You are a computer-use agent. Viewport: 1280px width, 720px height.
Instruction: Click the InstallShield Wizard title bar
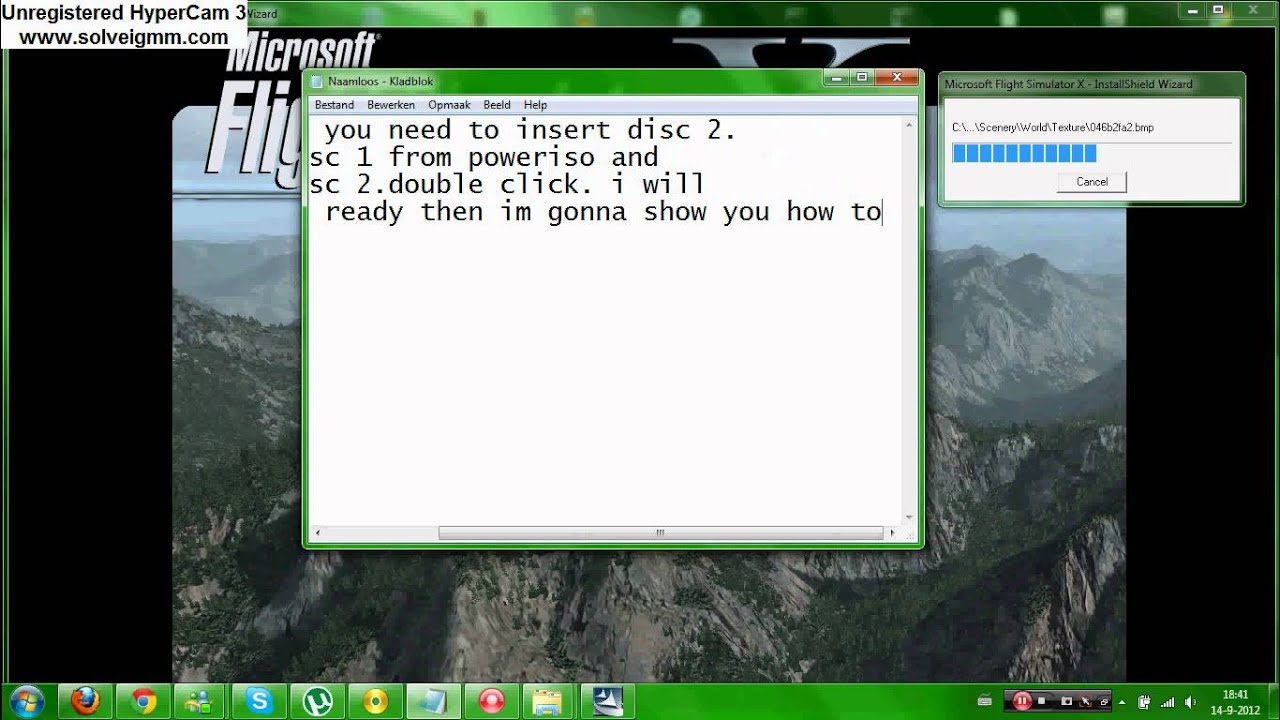click(x=1091, y=84)
